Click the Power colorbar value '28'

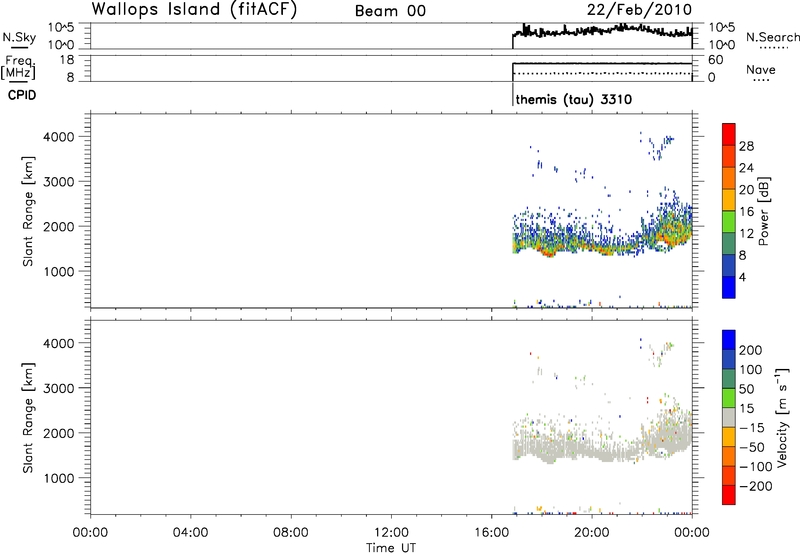[x=746, y=146]
